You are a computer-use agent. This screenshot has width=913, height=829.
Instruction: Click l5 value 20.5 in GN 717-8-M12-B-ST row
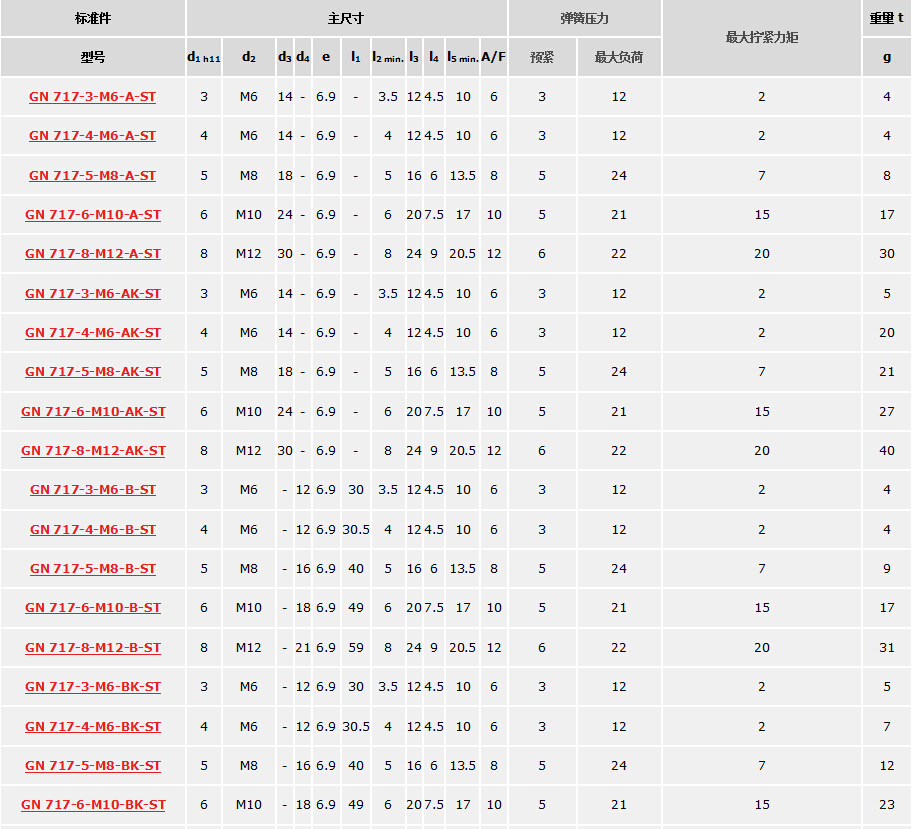[x=462, y=647]
